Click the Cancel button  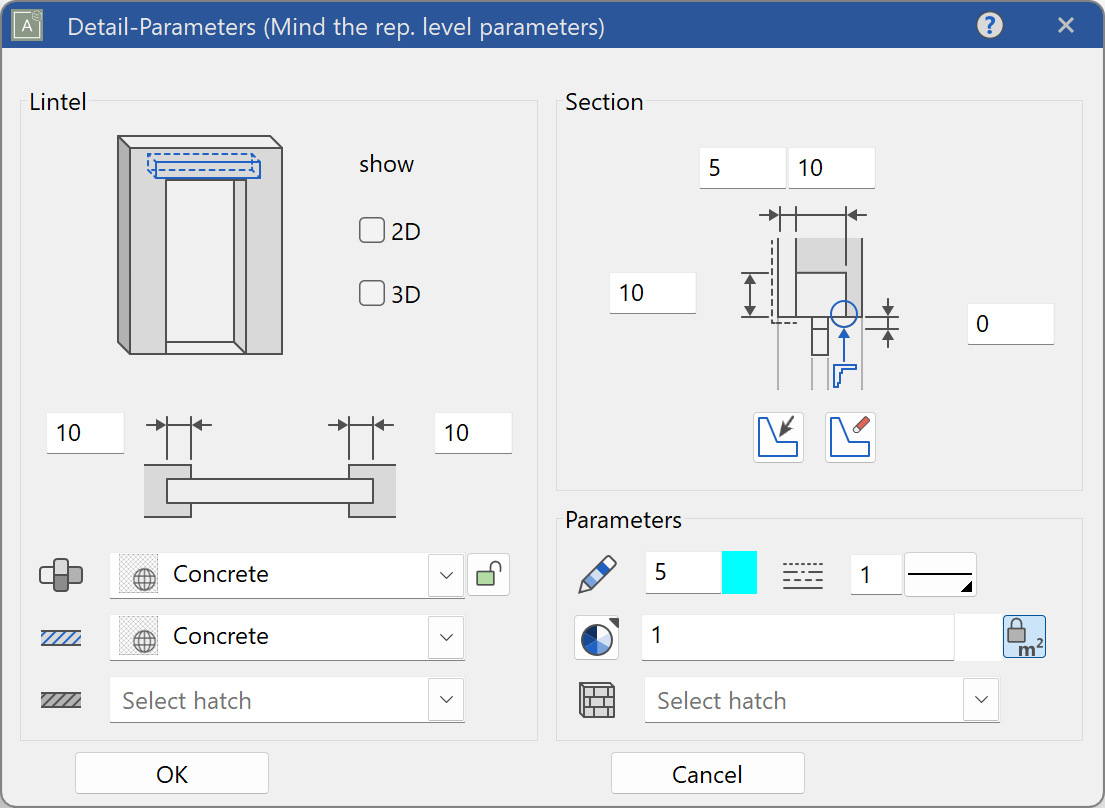point(708,773)
